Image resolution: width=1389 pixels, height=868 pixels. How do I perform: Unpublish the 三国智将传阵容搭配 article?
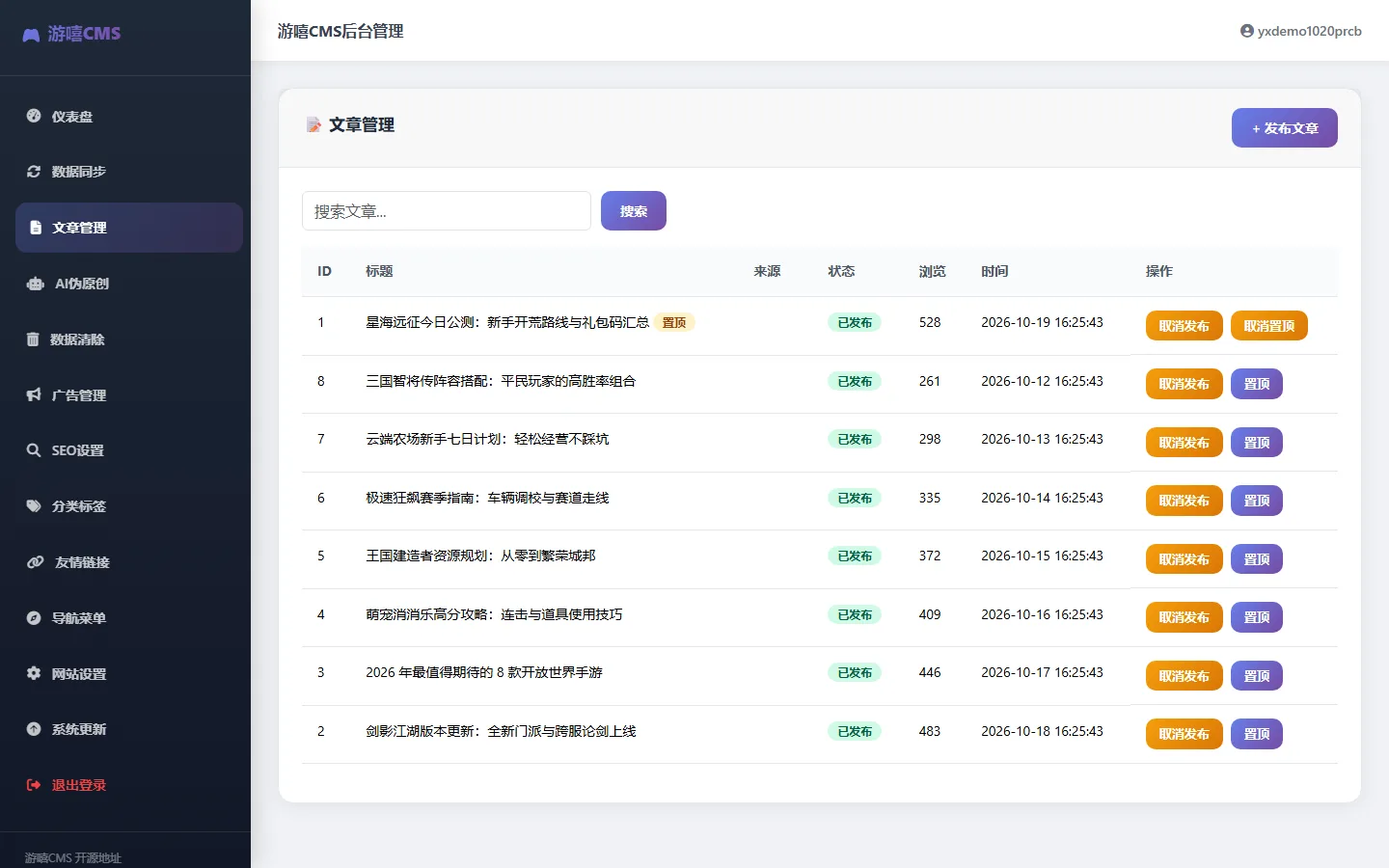point(1185,384)
